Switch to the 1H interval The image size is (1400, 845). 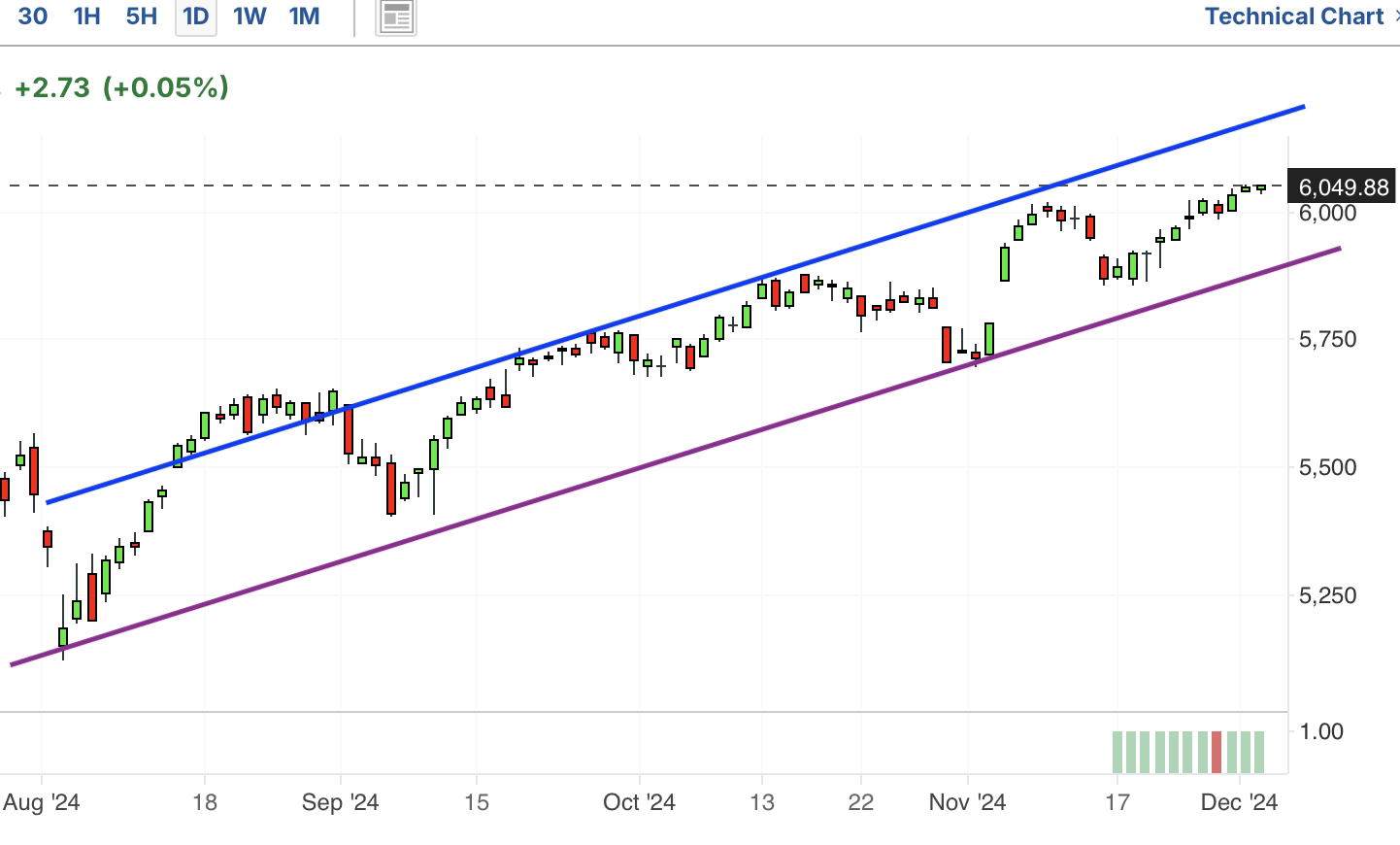[87, 16]
